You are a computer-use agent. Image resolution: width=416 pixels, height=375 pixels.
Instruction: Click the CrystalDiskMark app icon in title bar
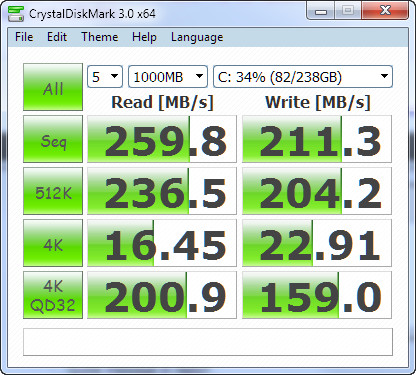click(15, 13)
